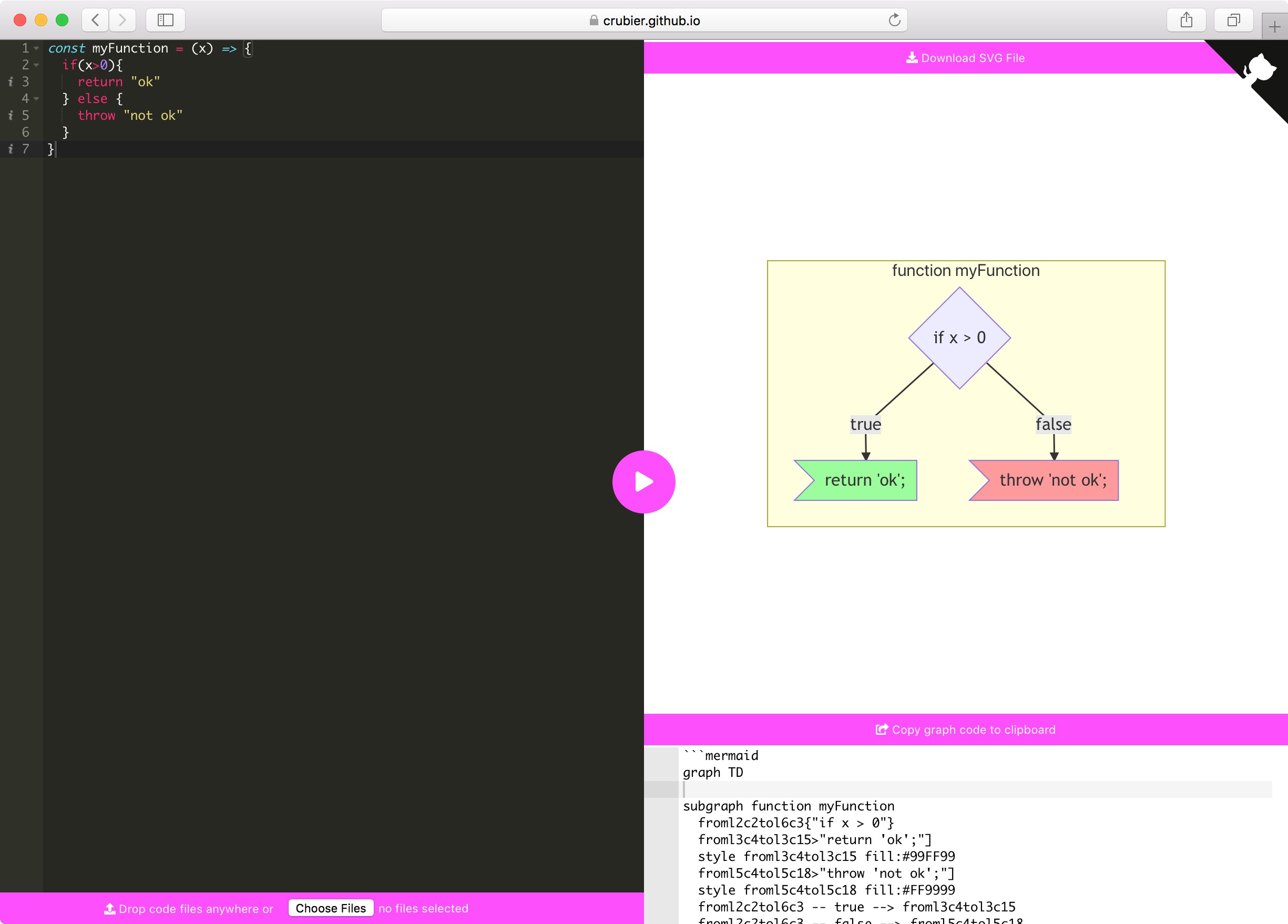
Task: Click the '```mermaid' output line
Action: (x=721, y=756)
